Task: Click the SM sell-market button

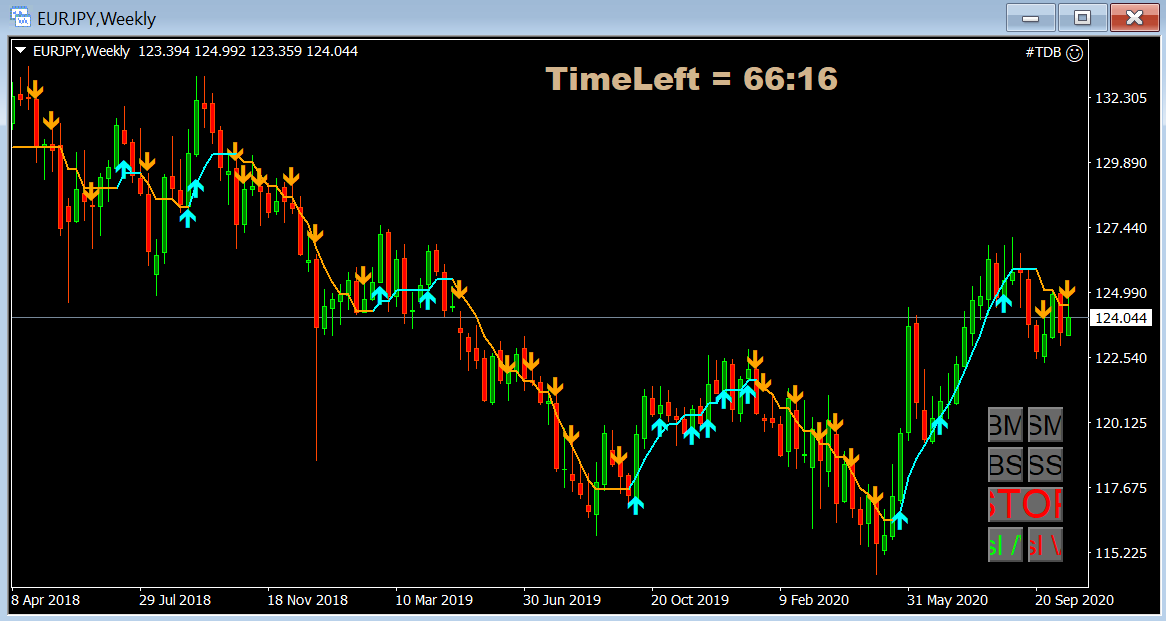Action: click(x=1045, y=424)
